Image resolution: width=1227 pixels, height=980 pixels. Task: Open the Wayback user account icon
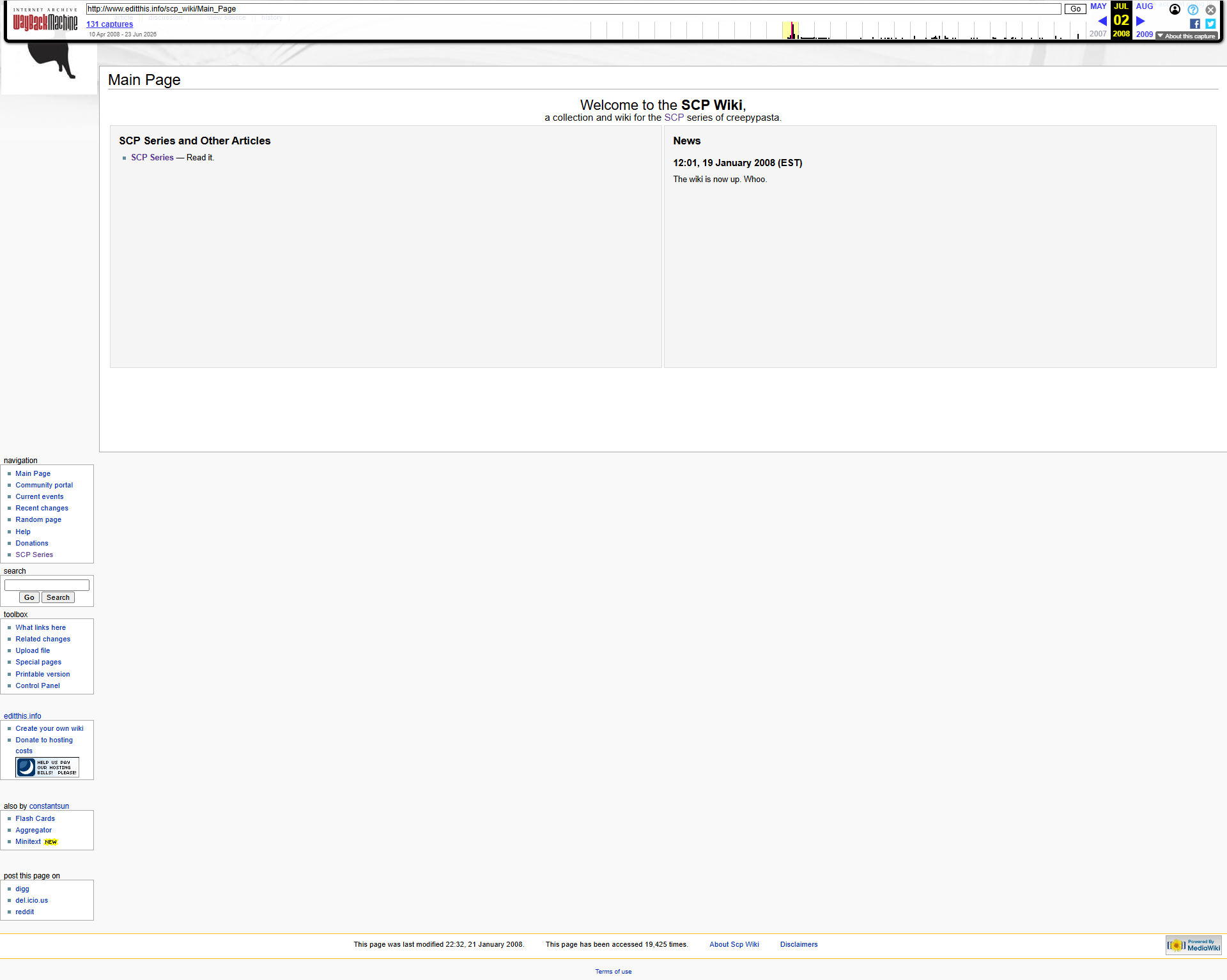tap(1175, 9)
